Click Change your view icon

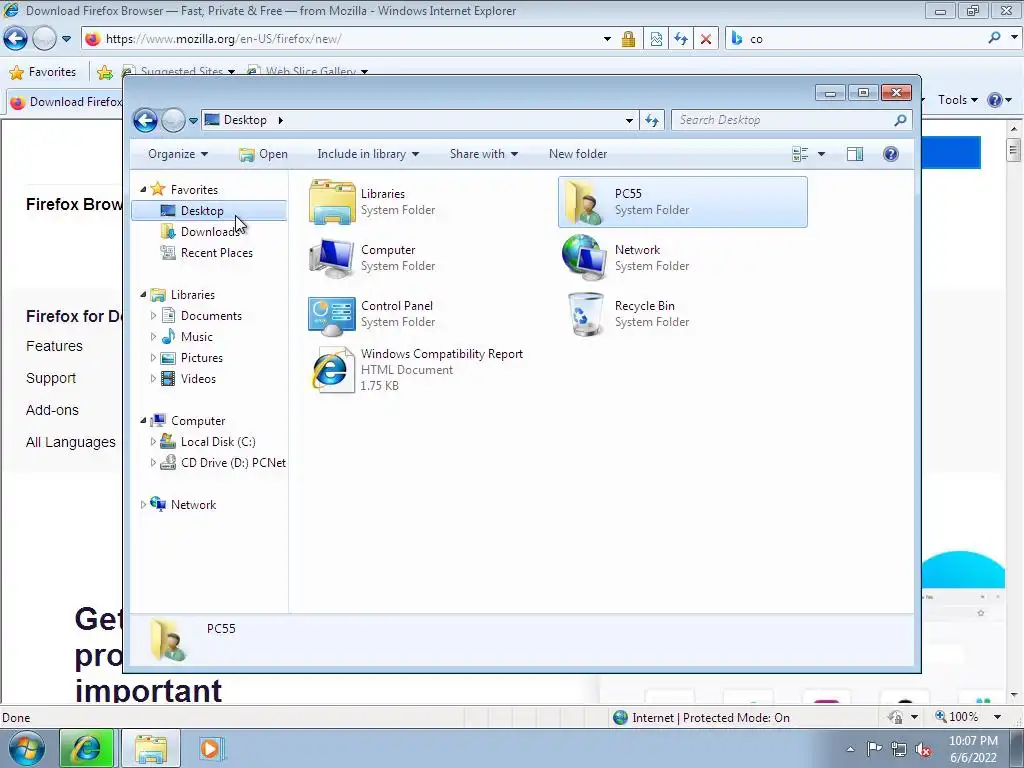pyautogui.click(x=800, y=154)
